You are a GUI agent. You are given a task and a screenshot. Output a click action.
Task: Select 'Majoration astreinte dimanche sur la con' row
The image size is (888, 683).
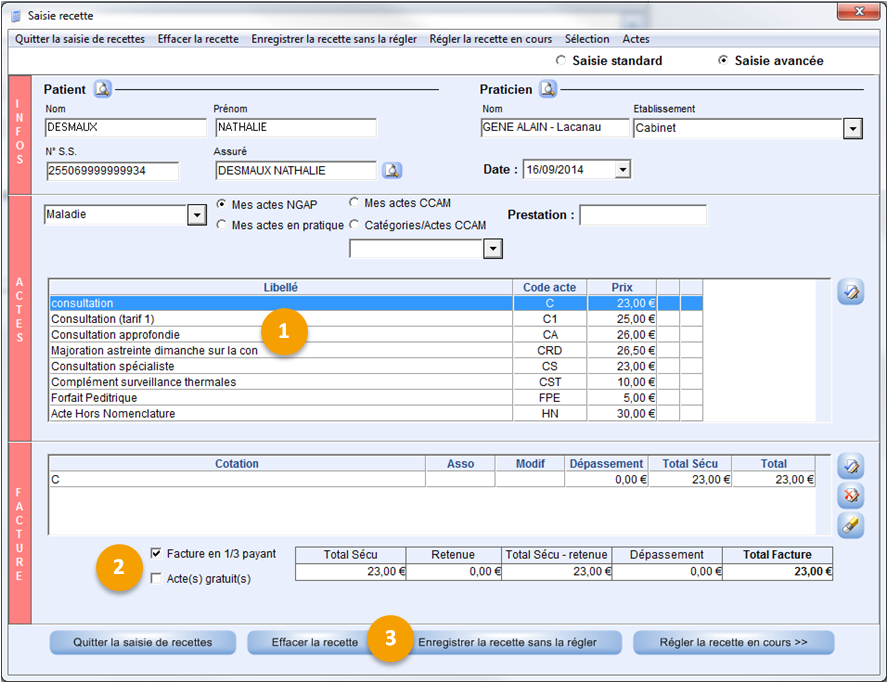pyautogui.click(x=376, y=351)
